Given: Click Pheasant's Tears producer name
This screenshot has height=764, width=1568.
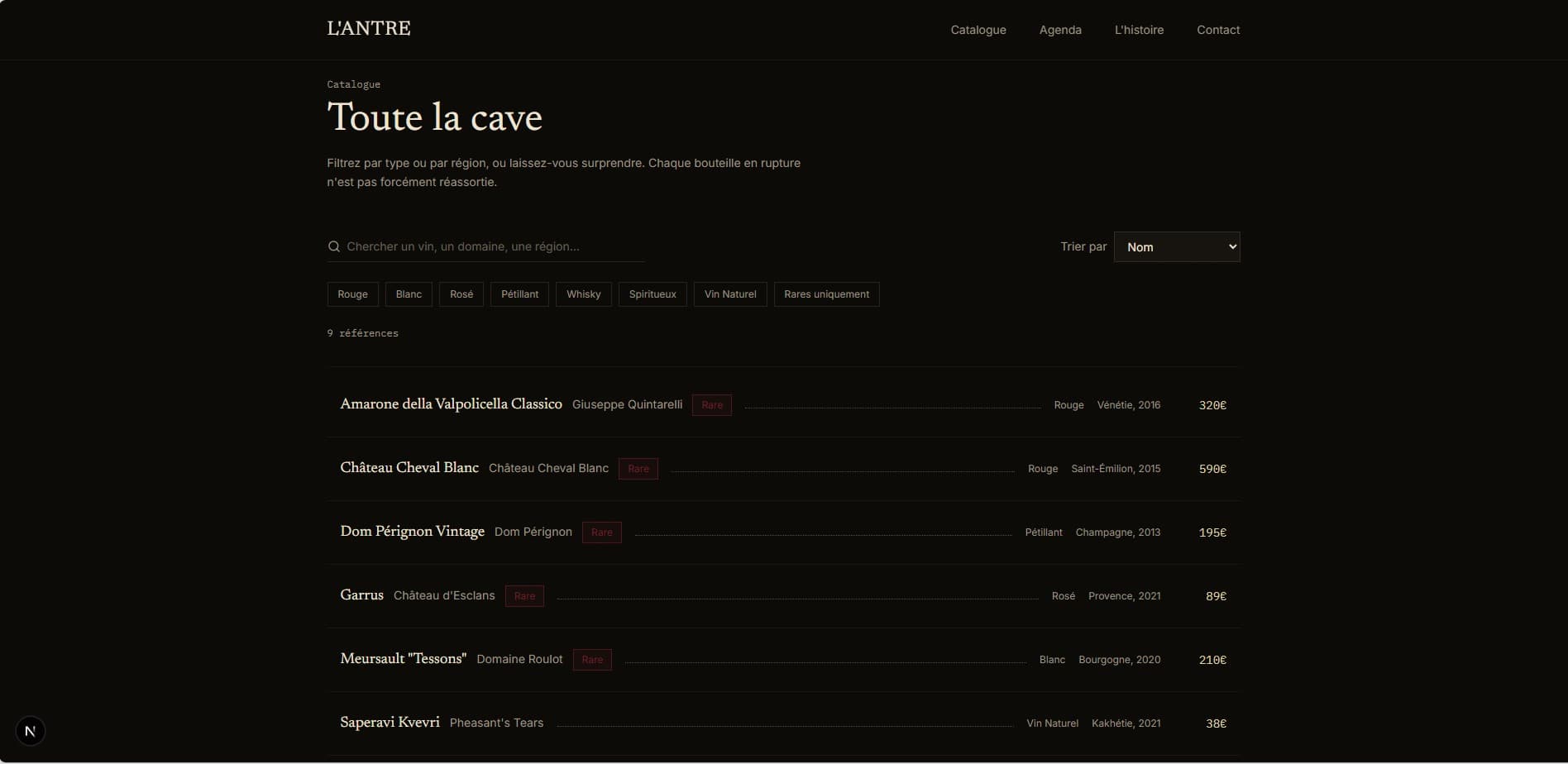Looking at the screenshot, I should tap(496, 723).
